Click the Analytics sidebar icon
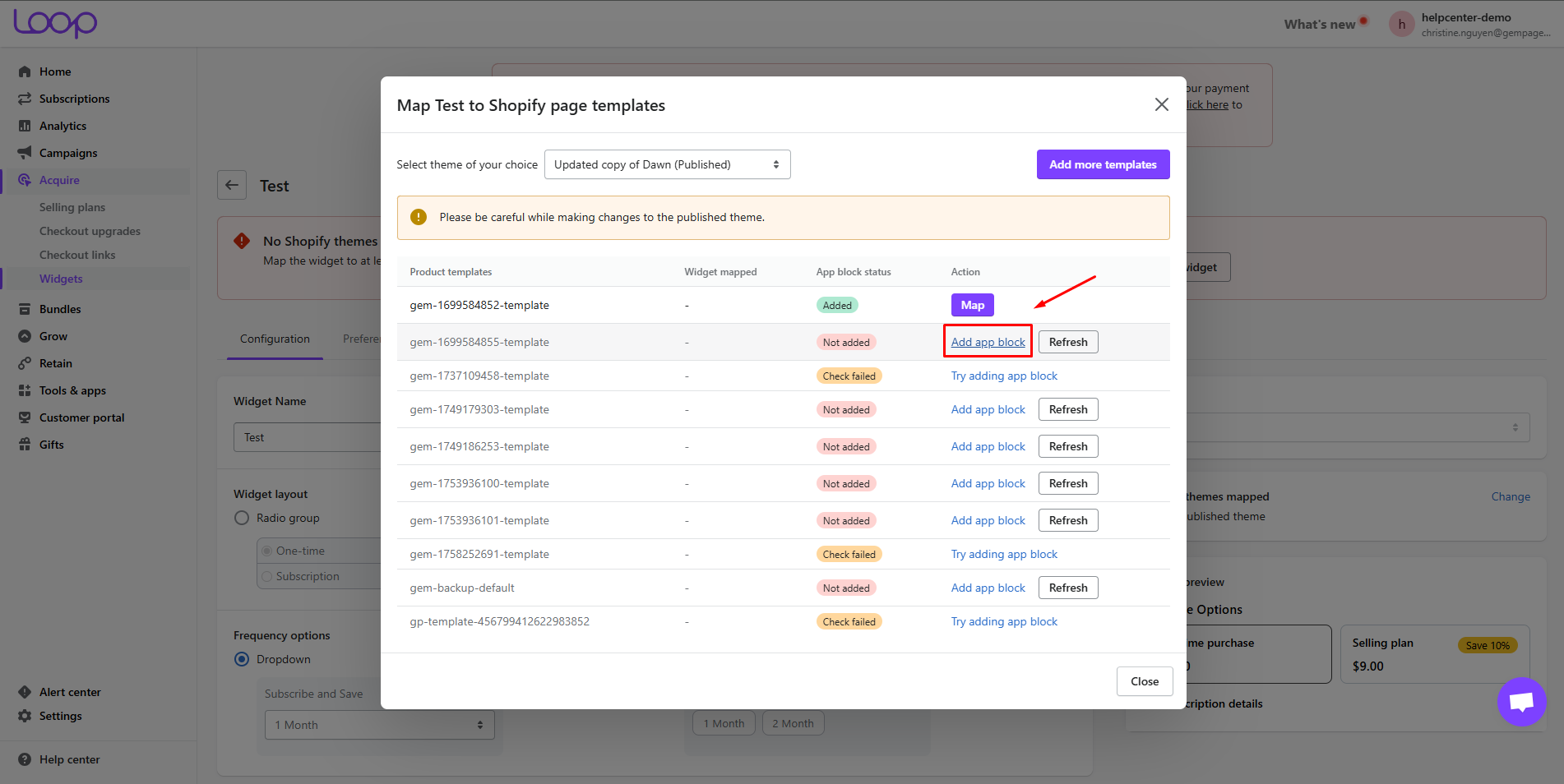The image size is (1564, 784). point(25,126)
